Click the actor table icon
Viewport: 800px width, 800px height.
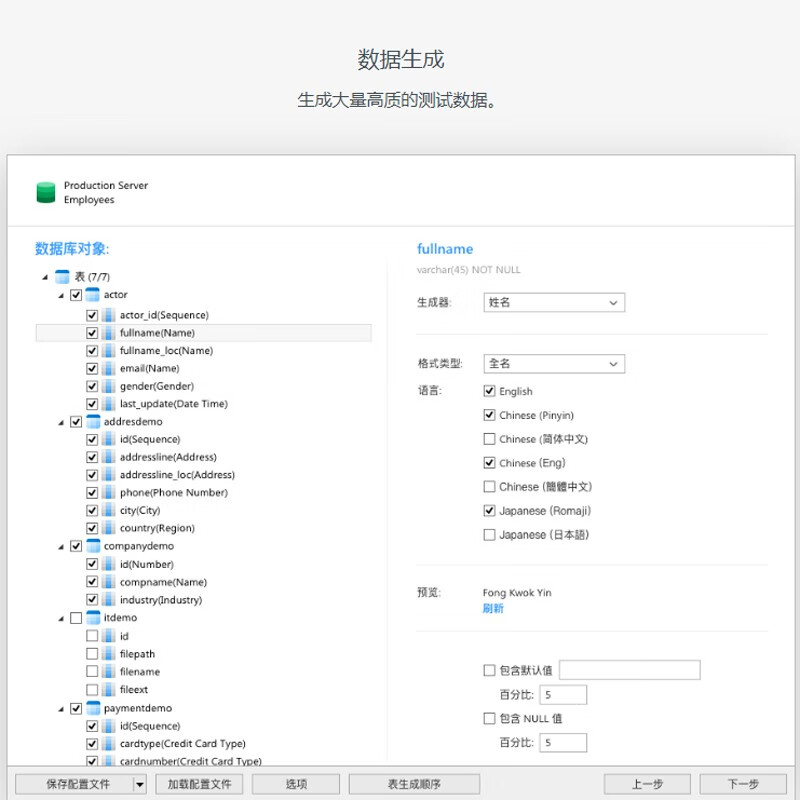(92, 295)
